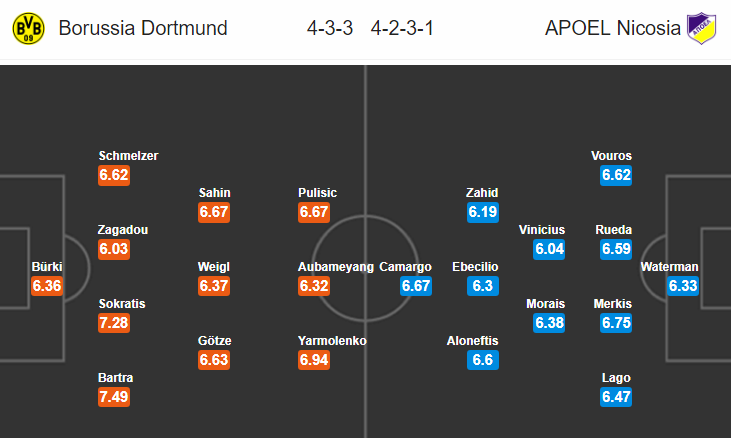Open the Borussia Dortmund team name

coord(143,28)
